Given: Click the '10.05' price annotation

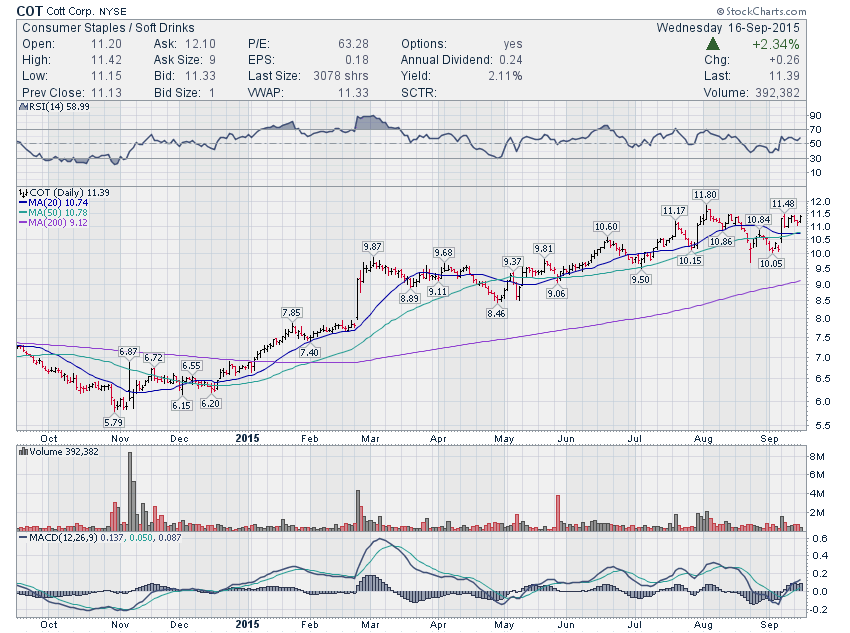Looking at the screenshot, I should tap(771, 263).
